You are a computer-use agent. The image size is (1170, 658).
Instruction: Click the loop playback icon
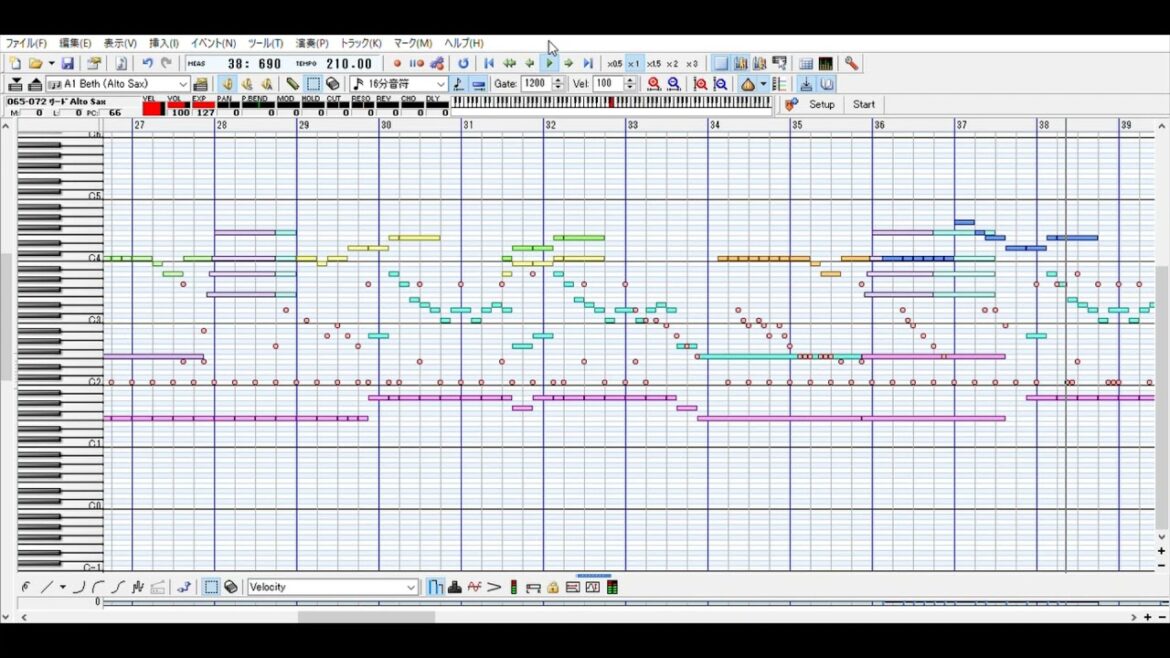[463, 64]
